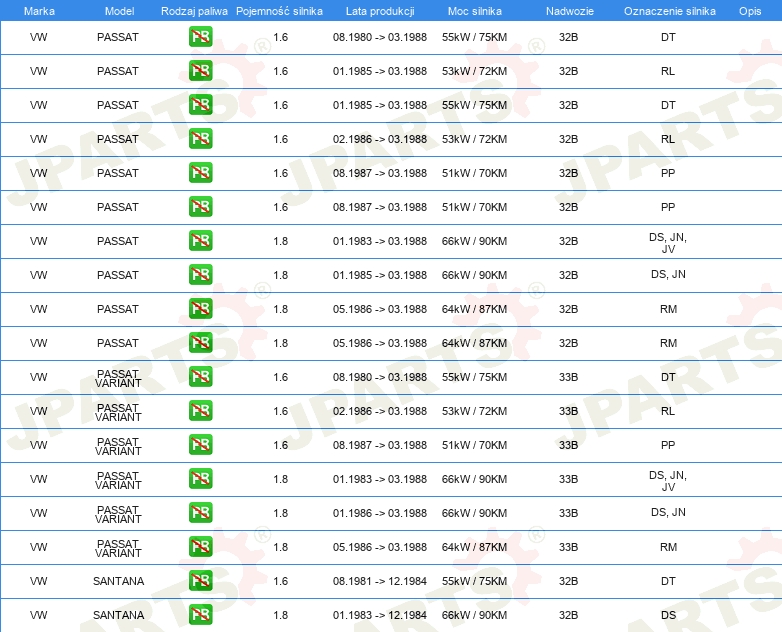Viewport: 782px width, 632px height.
Task: Click the fuel icon in PASSAT VARIANT DS, JN, JV row
Action: pos(200,479)
